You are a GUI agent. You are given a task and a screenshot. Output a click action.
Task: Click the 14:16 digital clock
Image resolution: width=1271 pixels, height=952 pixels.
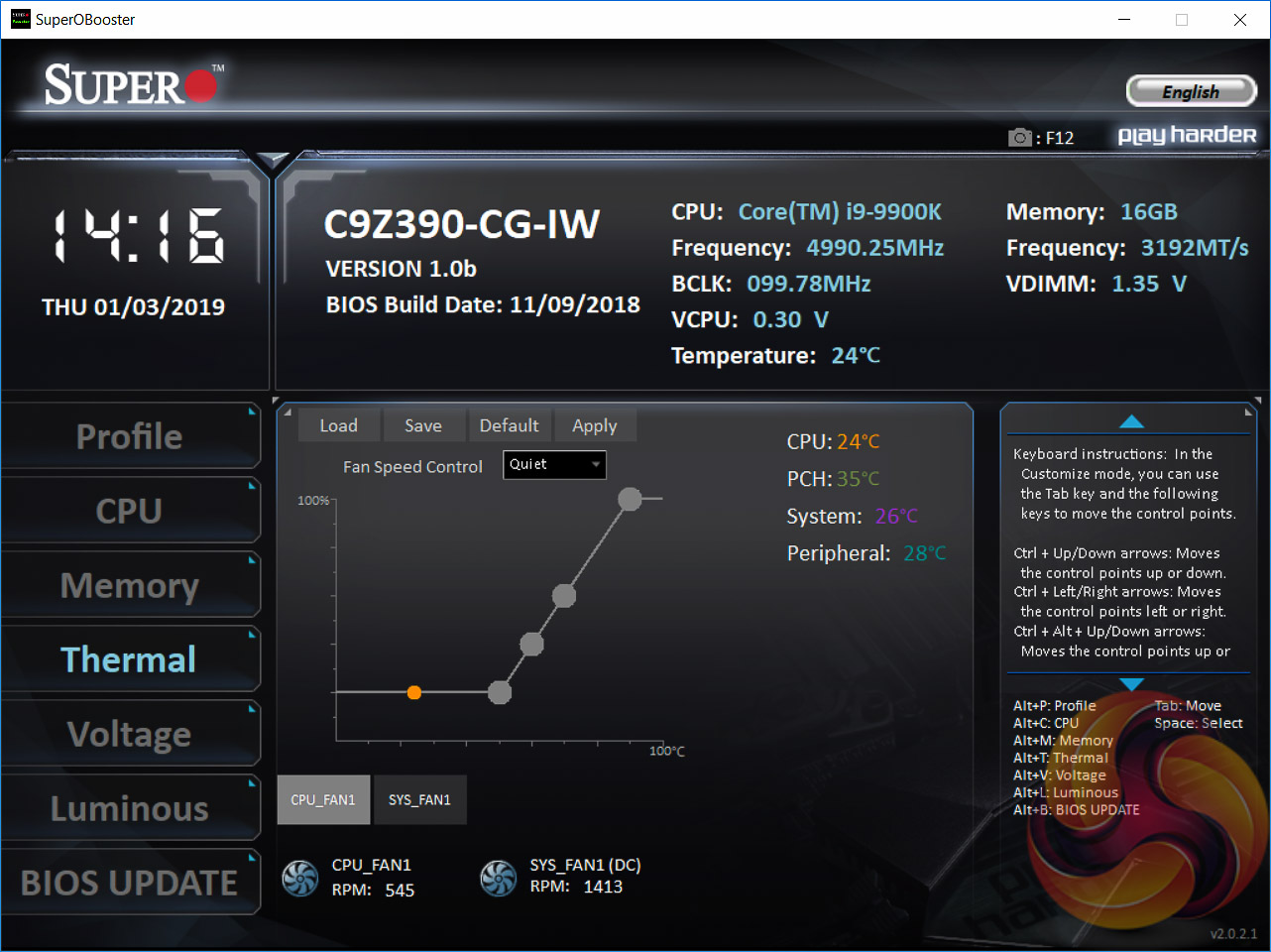click(x=138, y=235)
